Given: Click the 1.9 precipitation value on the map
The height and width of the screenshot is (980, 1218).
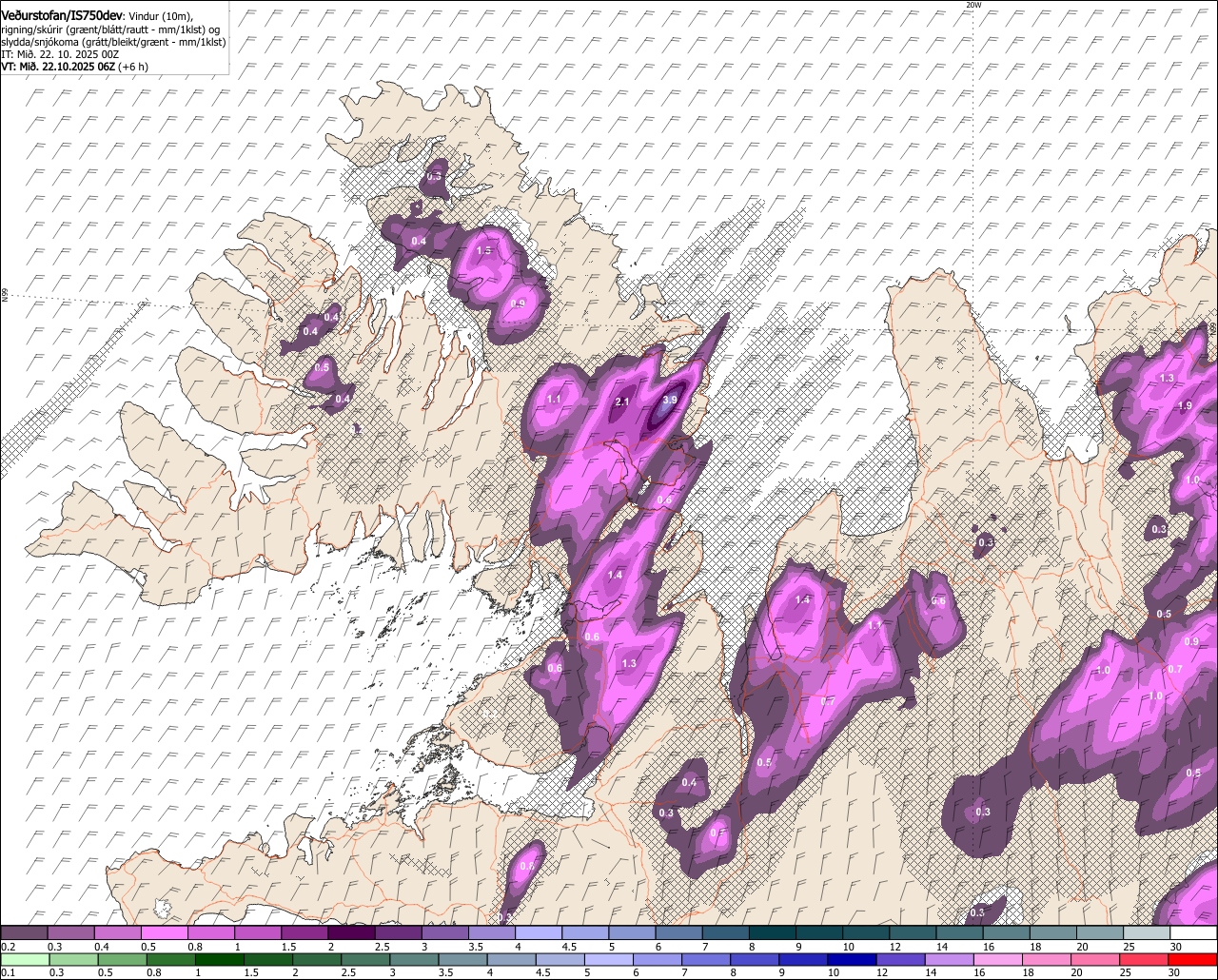Looking at the screenshot, I should click(x=1185, y=405).
